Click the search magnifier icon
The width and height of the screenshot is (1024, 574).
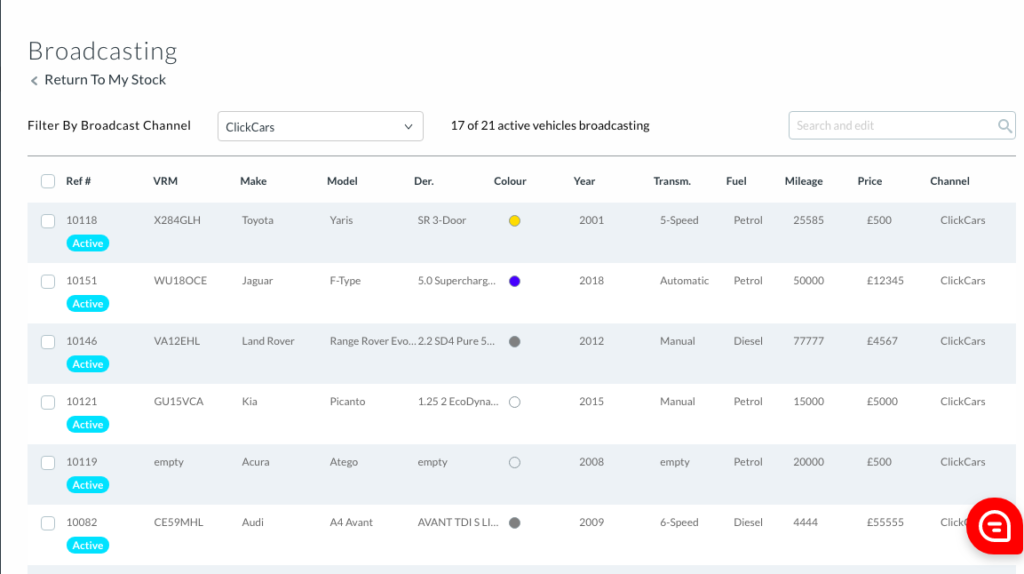point(1004,126)
